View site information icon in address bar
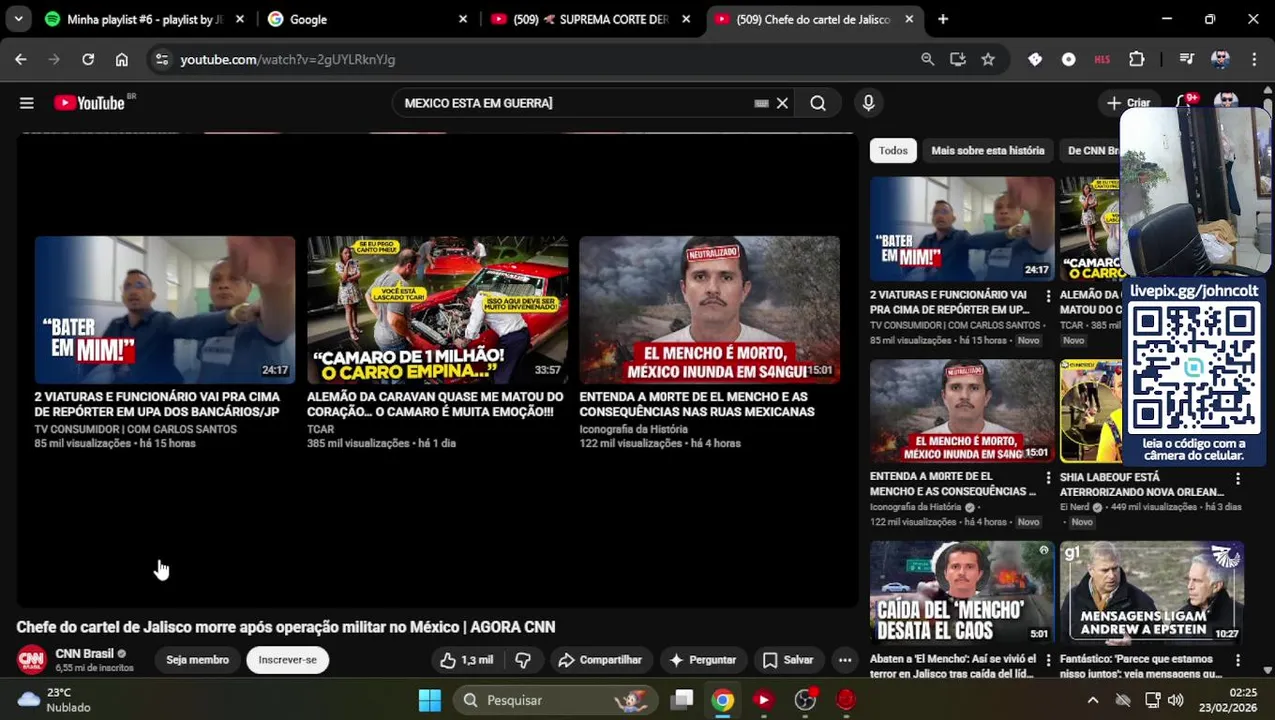 [x=162, y=60]
